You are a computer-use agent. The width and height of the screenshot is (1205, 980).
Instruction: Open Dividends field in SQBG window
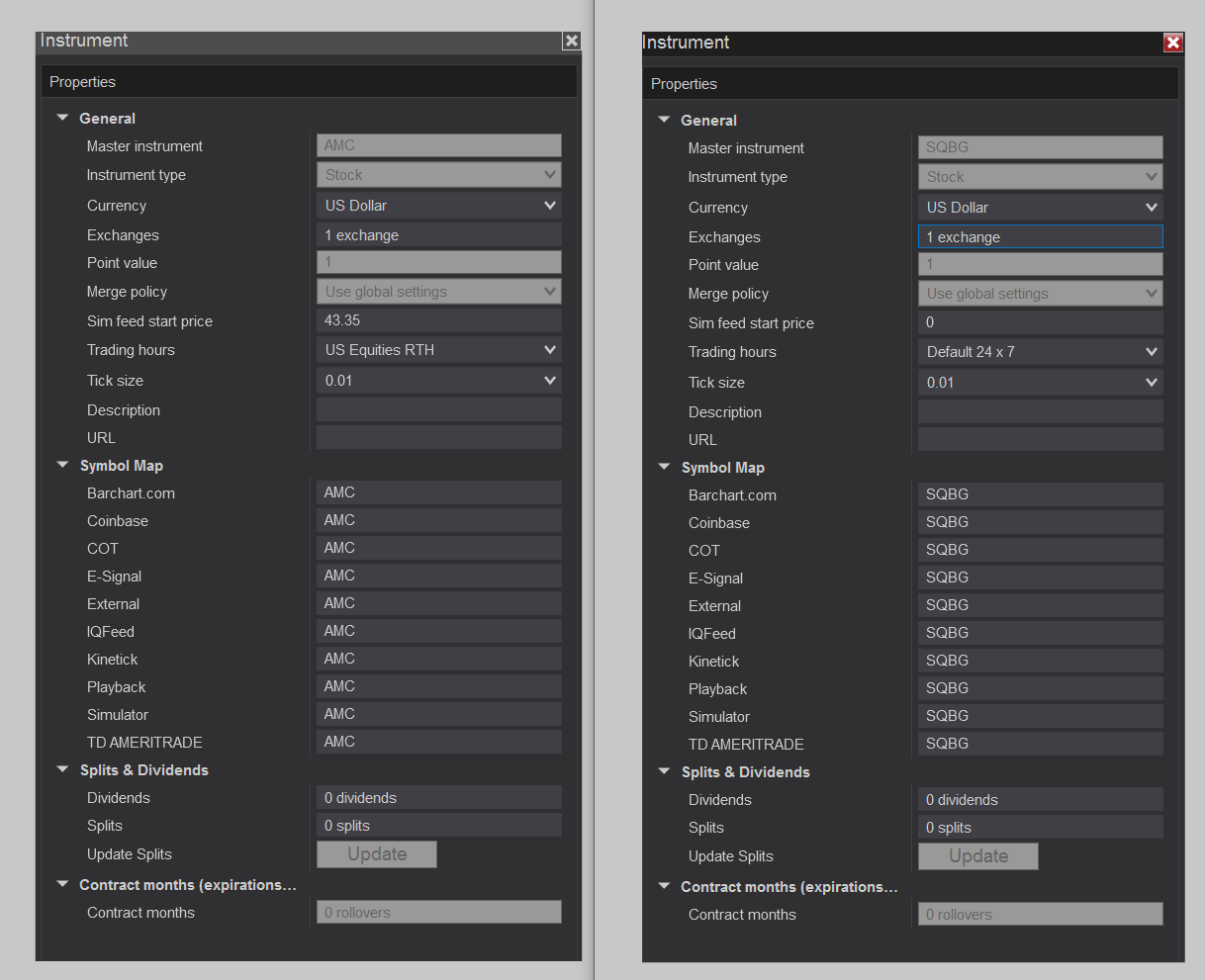[x=1041, y=799]
